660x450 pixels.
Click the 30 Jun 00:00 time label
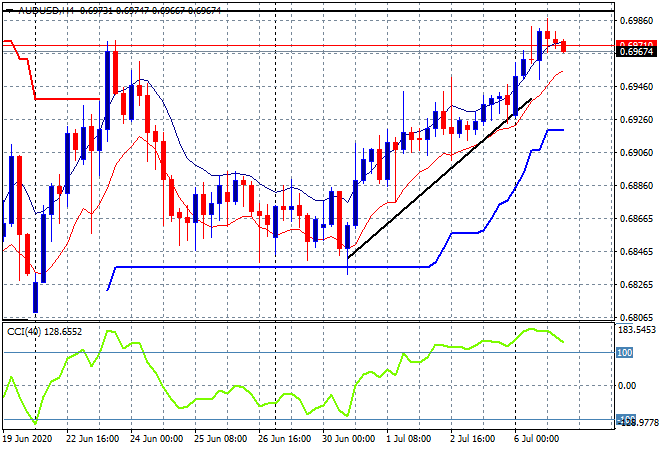(x=349, y=439)
